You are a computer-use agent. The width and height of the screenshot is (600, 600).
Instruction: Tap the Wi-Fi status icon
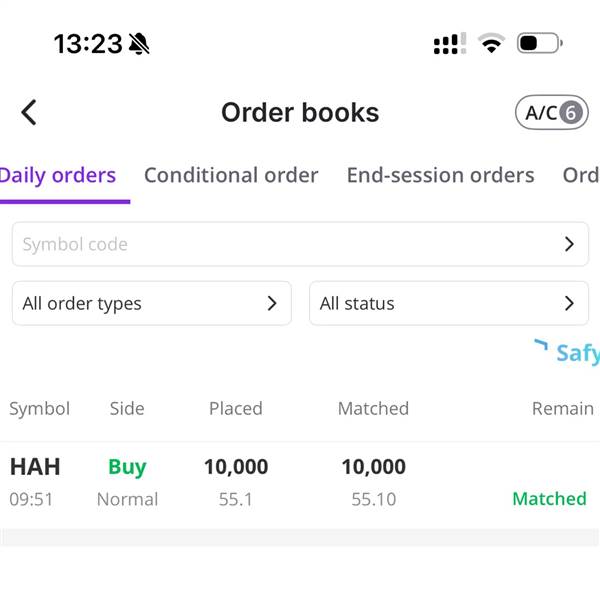[492, 43]
